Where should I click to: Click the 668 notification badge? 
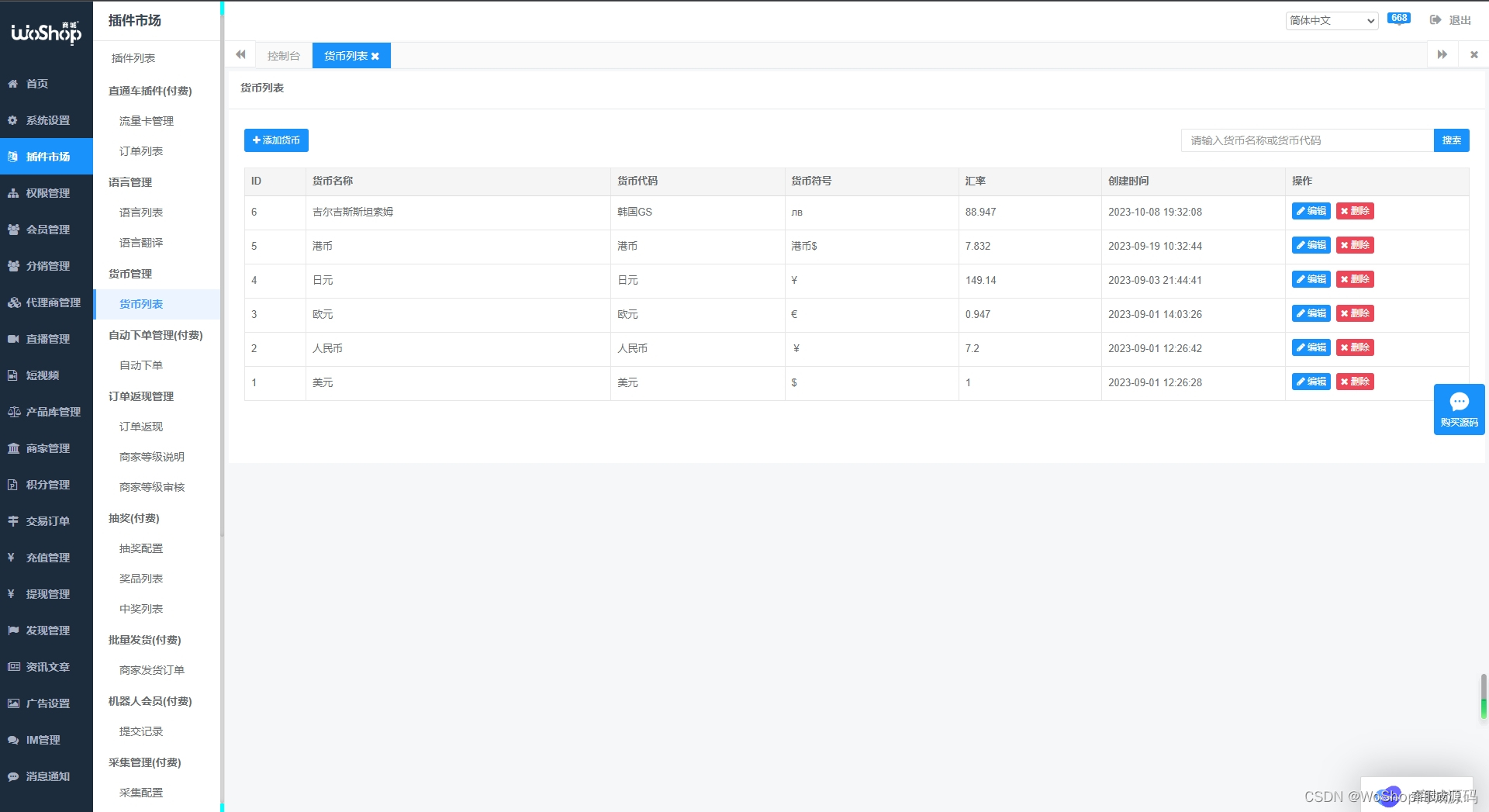point(1399,19)
